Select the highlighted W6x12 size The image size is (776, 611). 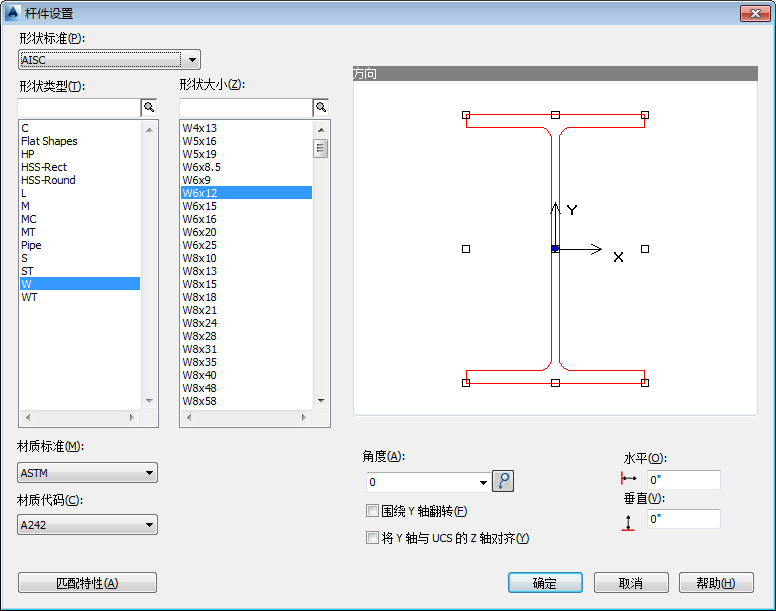pos(246,193)
